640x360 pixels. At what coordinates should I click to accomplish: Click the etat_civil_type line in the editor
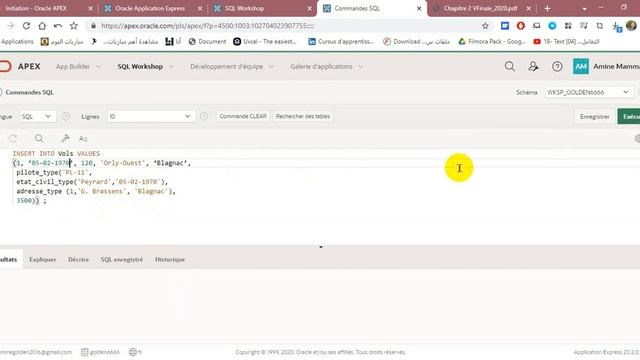coord(92,182)
